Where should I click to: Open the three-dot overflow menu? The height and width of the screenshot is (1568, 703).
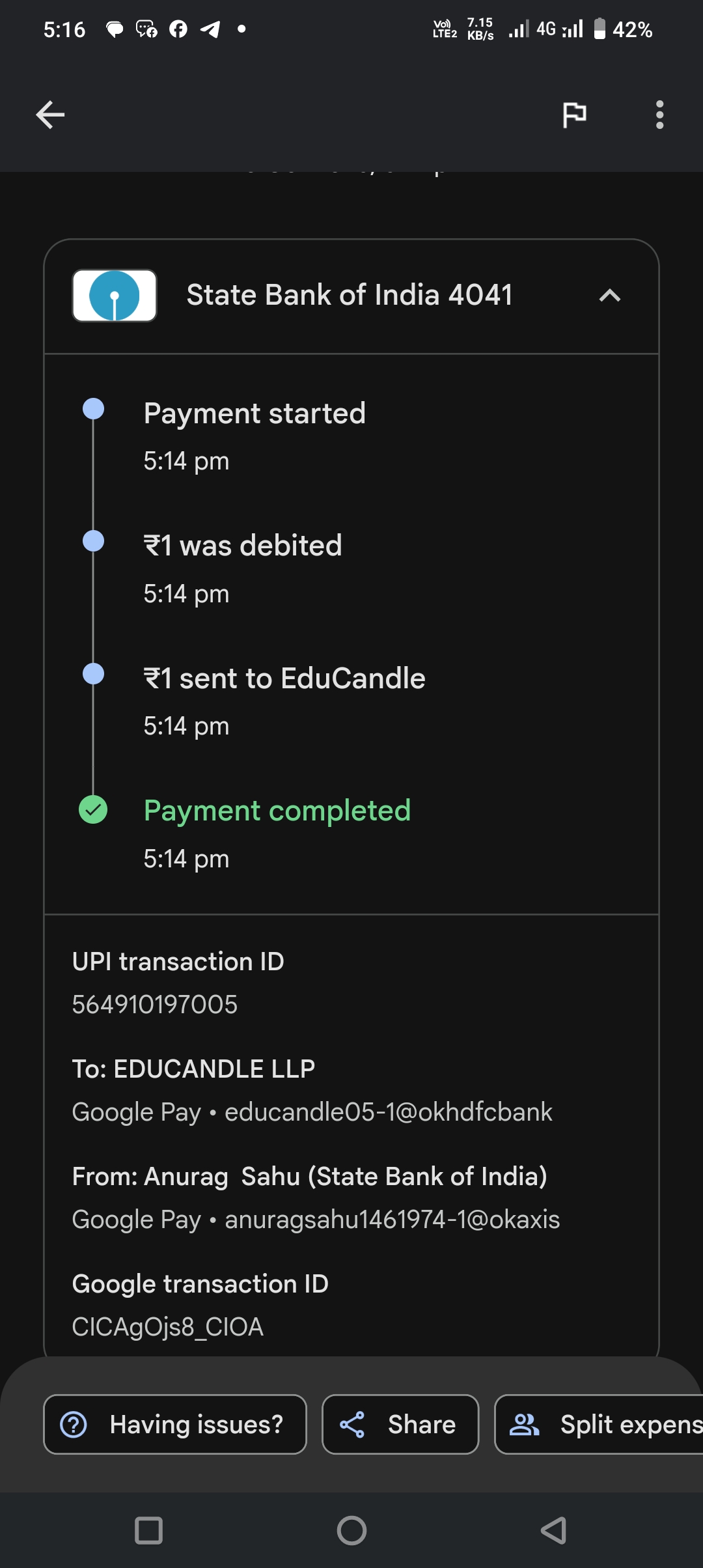(x=659, y=115)
